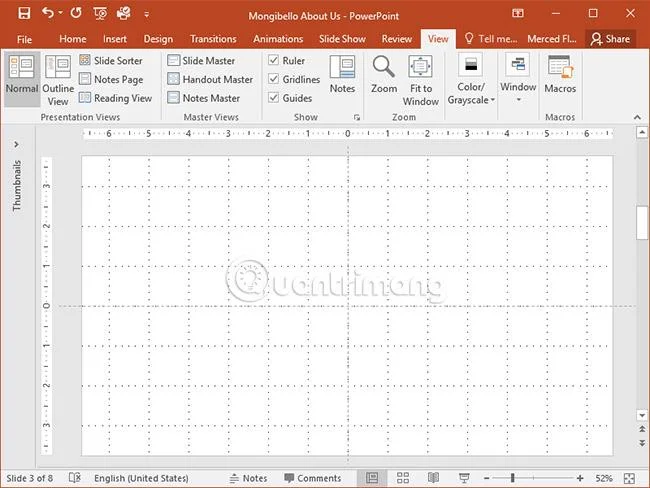This screenshot has height=488, width=650.
Task: Click the zoom slider handle
Action: [513, 478]
